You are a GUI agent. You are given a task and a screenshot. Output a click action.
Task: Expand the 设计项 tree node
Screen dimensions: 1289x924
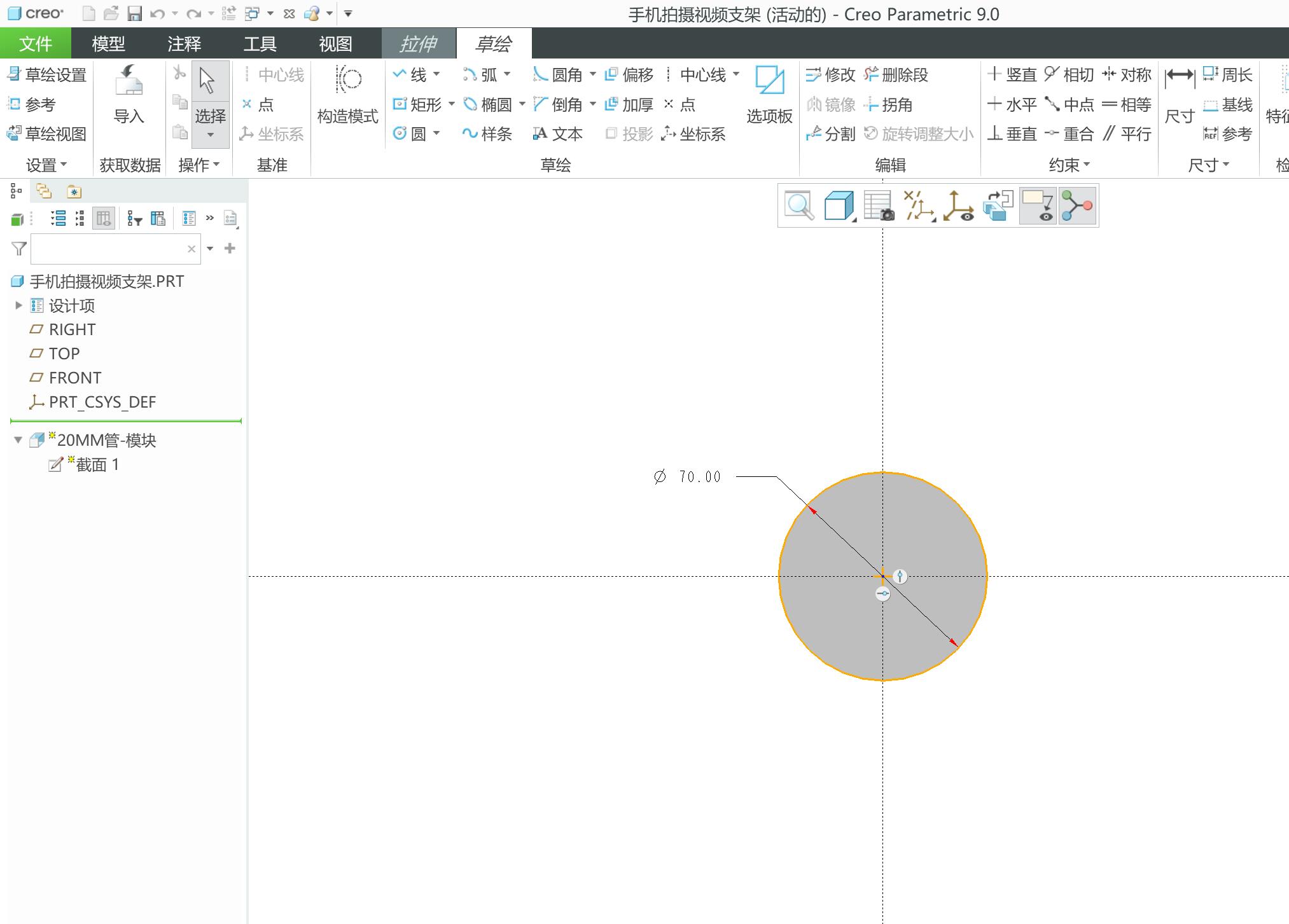[18, 305]
